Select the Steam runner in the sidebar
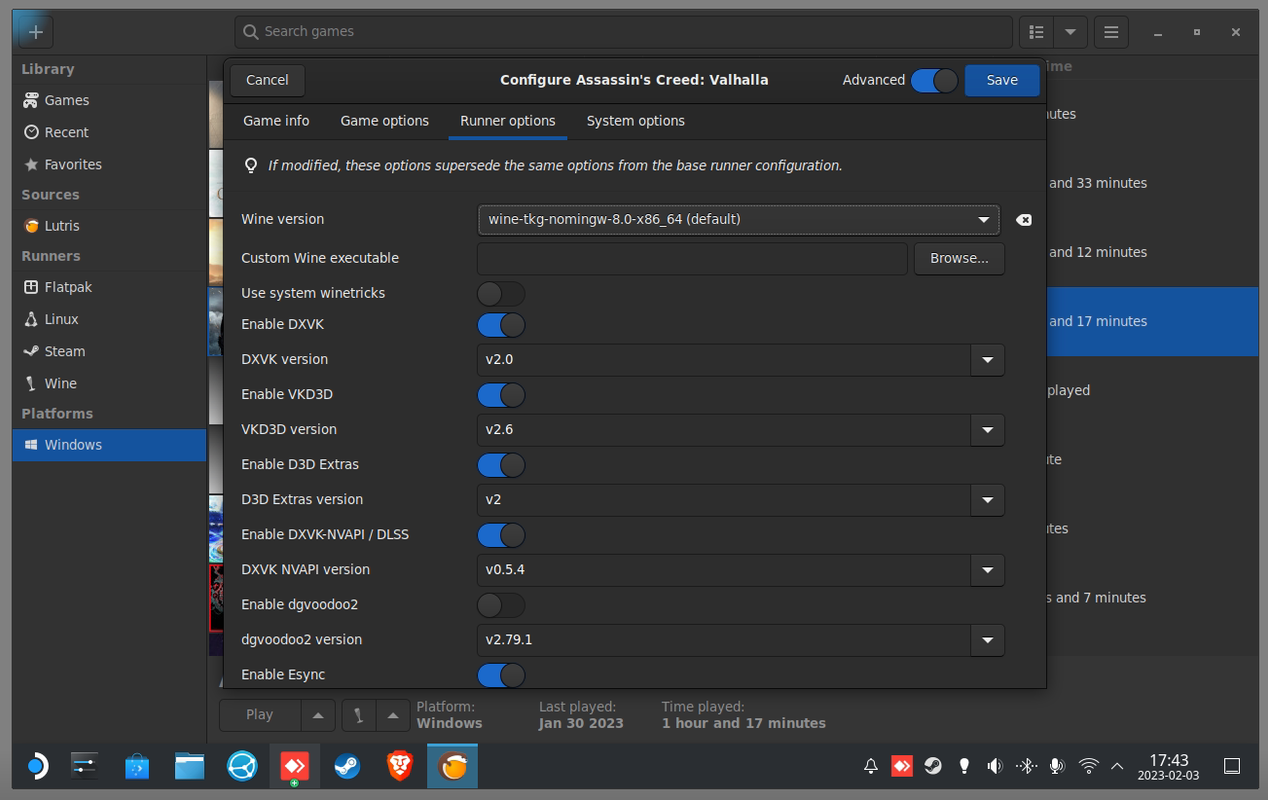 click(109, 351)
